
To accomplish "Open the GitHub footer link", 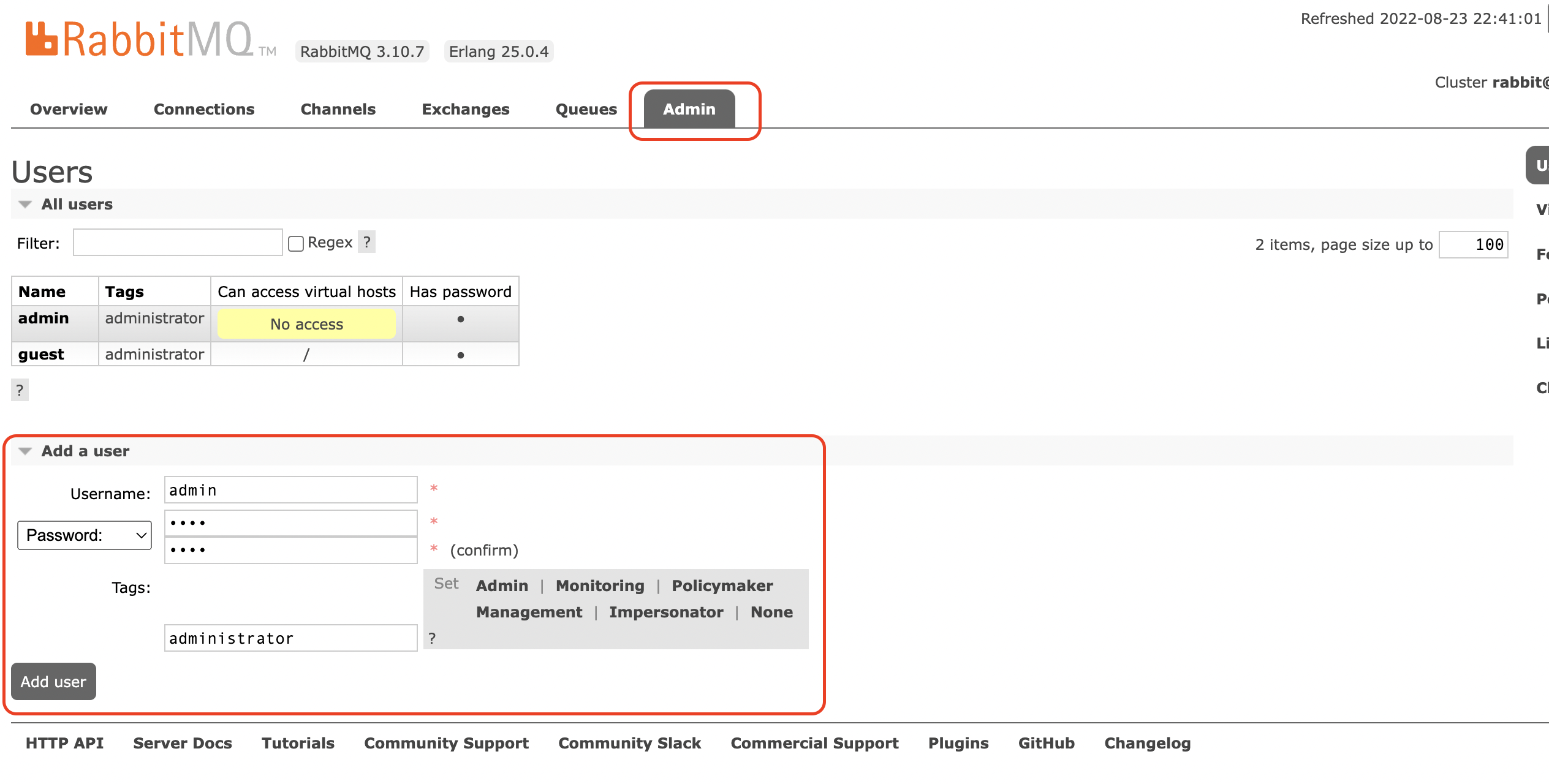I will pyautogui.click(x=1046, y=743).
